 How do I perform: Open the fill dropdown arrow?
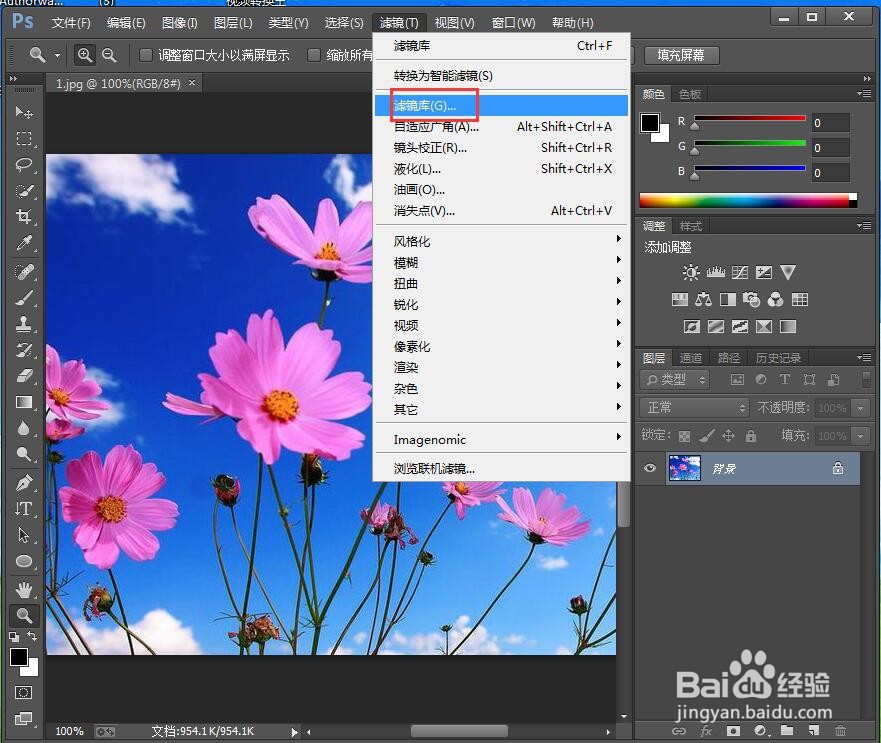pos(861,436)
